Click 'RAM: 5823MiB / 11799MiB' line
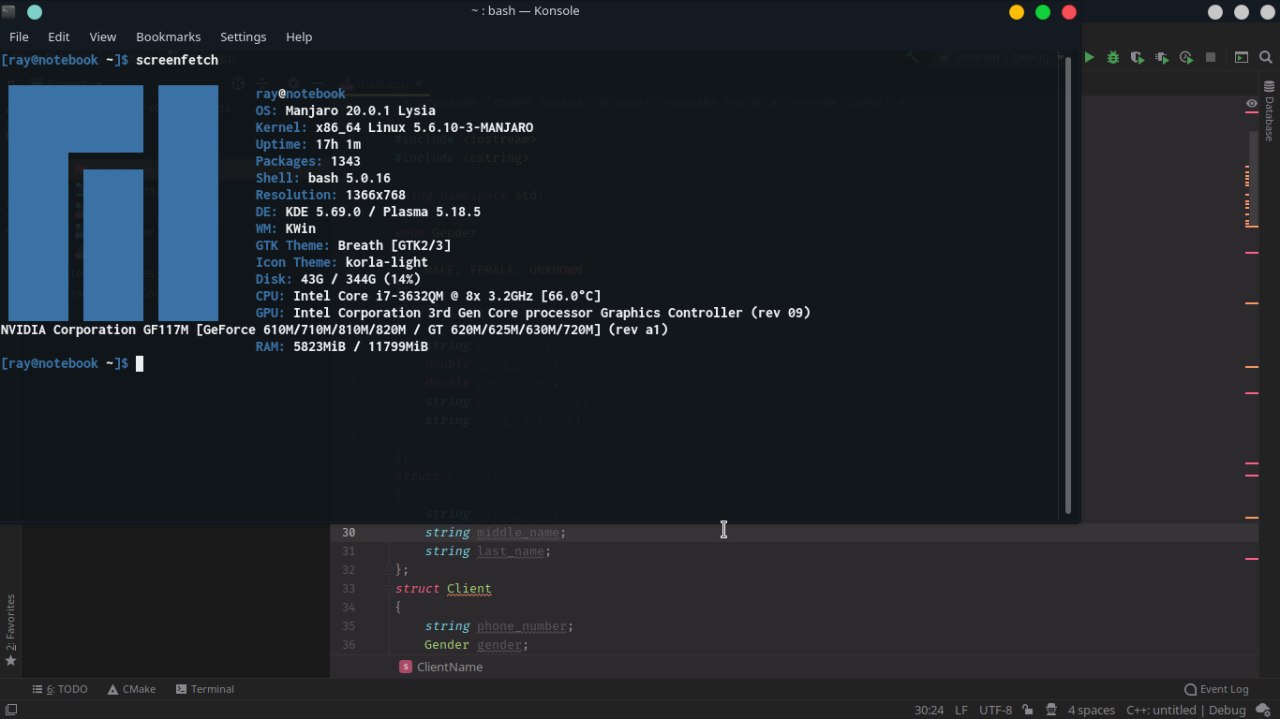 [x=341, y=346]
